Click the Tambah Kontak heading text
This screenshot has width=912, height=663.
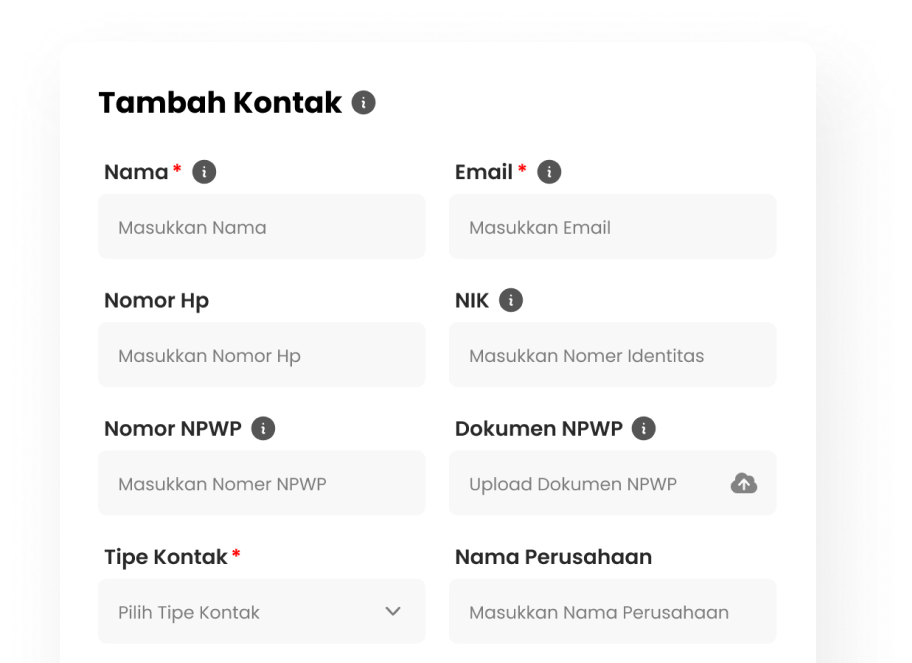pyautogui.click(x=220, y=103)
